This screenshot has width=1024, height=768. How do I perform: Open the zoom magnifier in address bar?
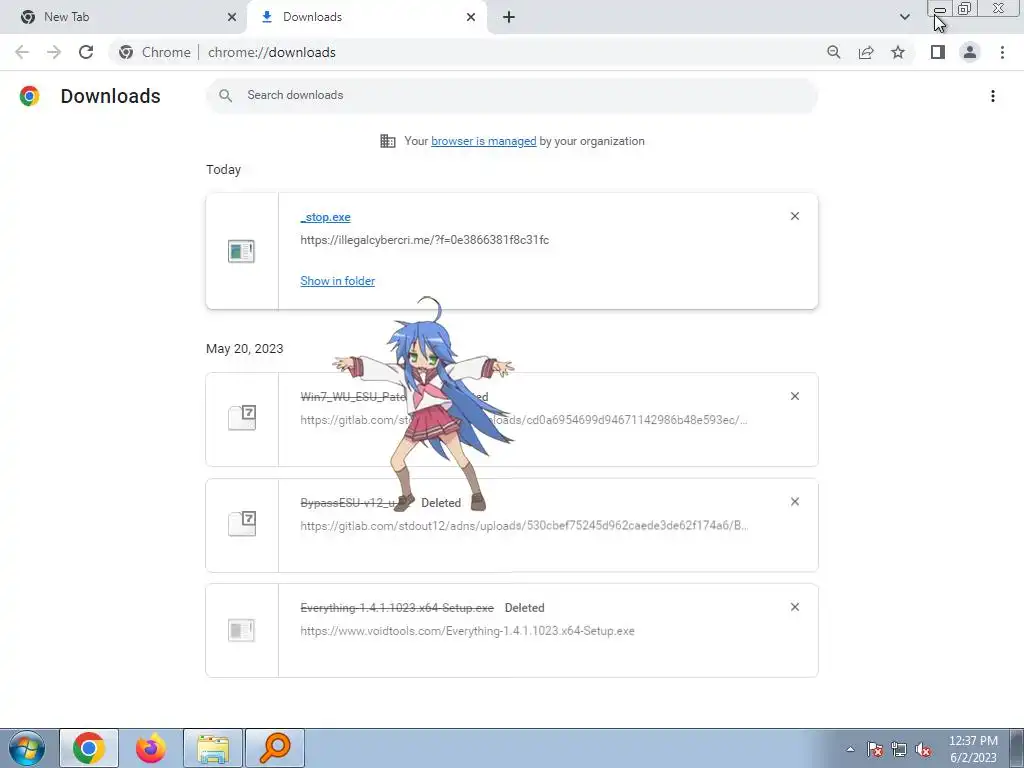point(833,52)
